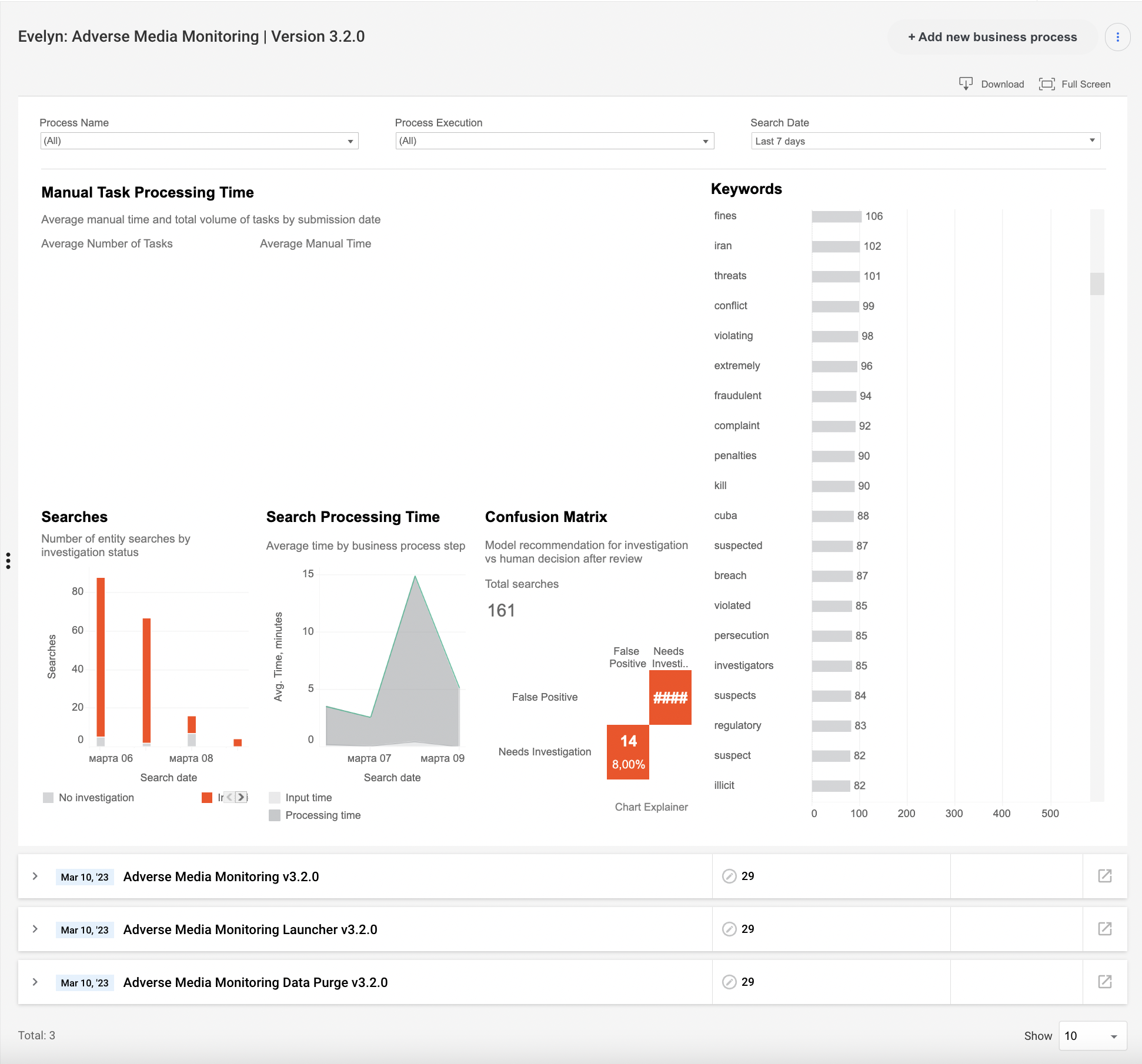
Task: Click the status icon beside 29 in Launcher row
Action: click(729, 929)
